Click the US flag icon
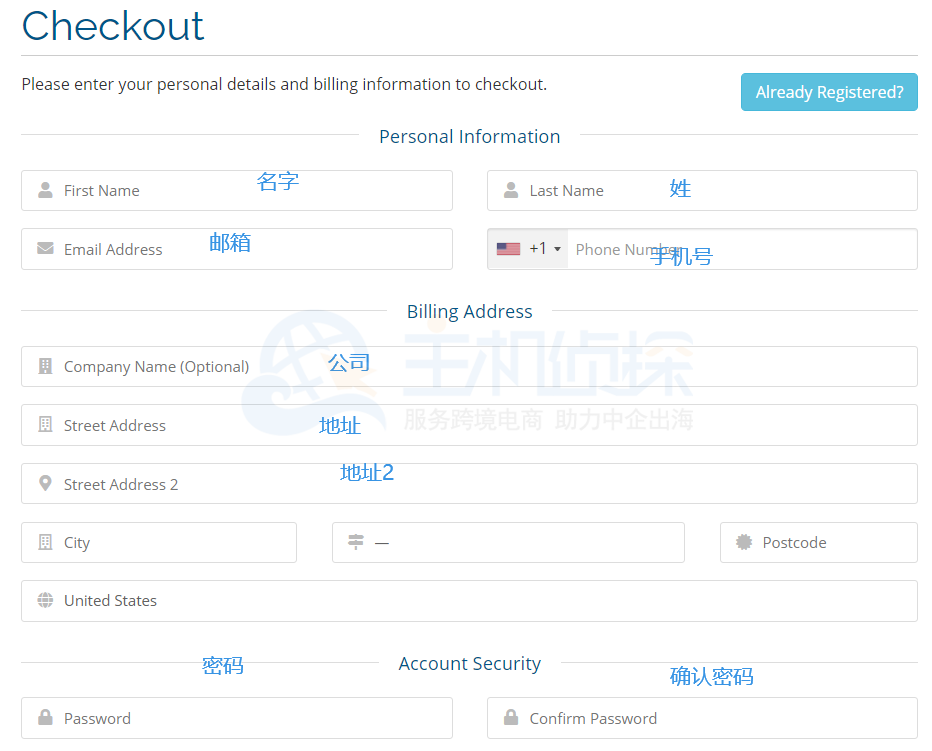Image resolution: width=932 pixels, height=751 pixels. coord(508,249)
